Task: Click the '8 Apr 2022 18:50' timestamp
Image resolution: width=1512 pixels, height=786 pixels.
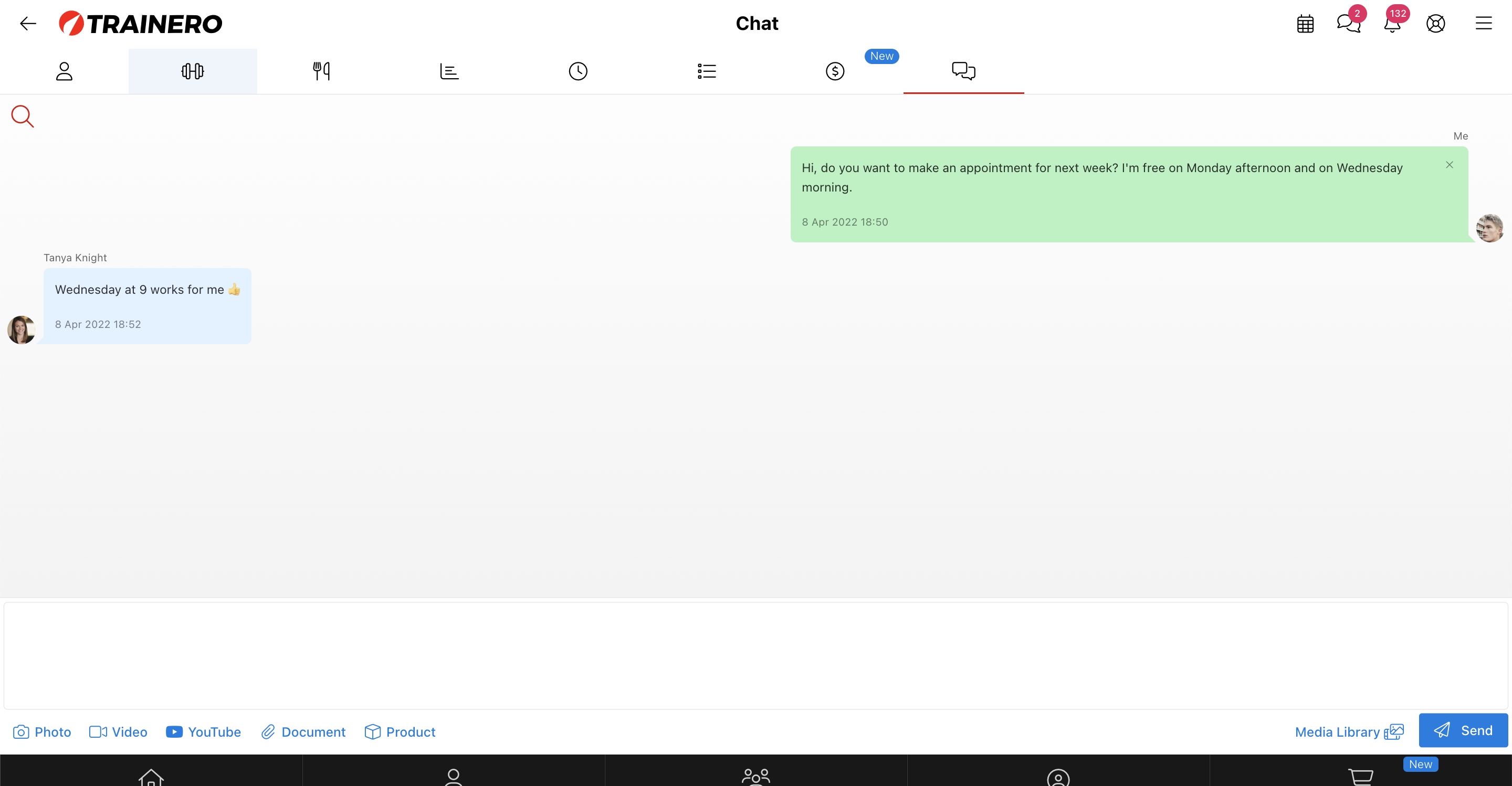Action: 845,222
